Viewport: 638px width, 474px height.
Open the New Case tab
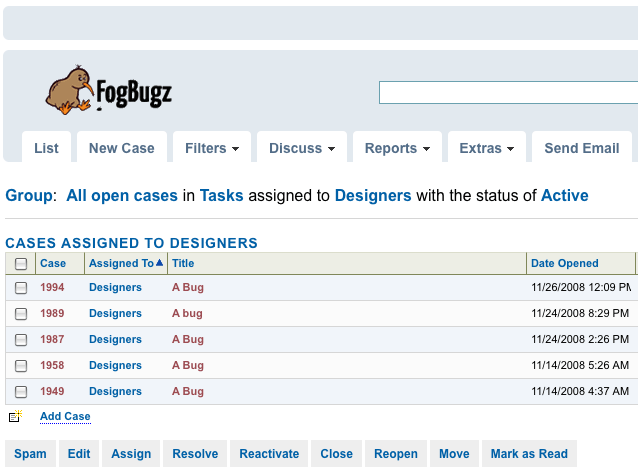click(x=122, y=148)
